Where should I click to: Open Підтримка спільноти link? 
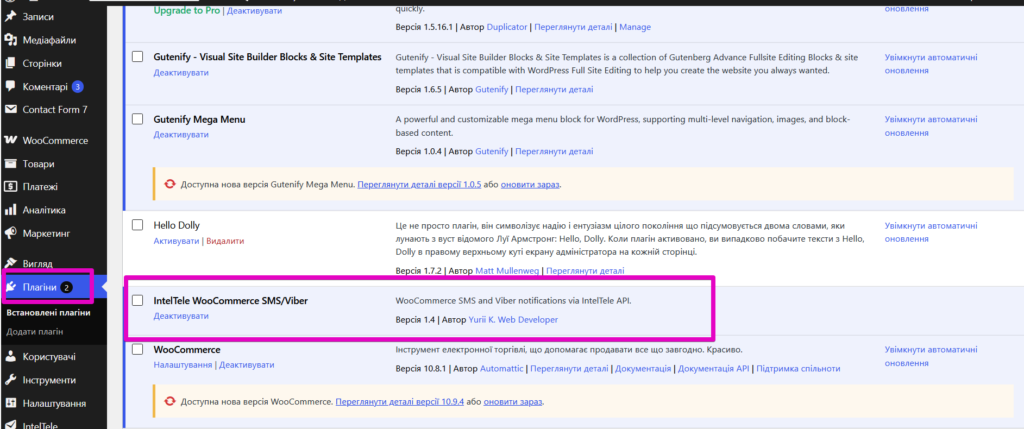pos(798,369)
